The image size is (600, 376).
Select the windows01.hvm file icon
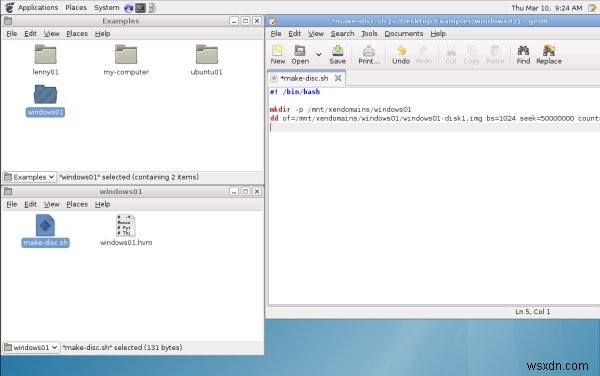[126, 225]
